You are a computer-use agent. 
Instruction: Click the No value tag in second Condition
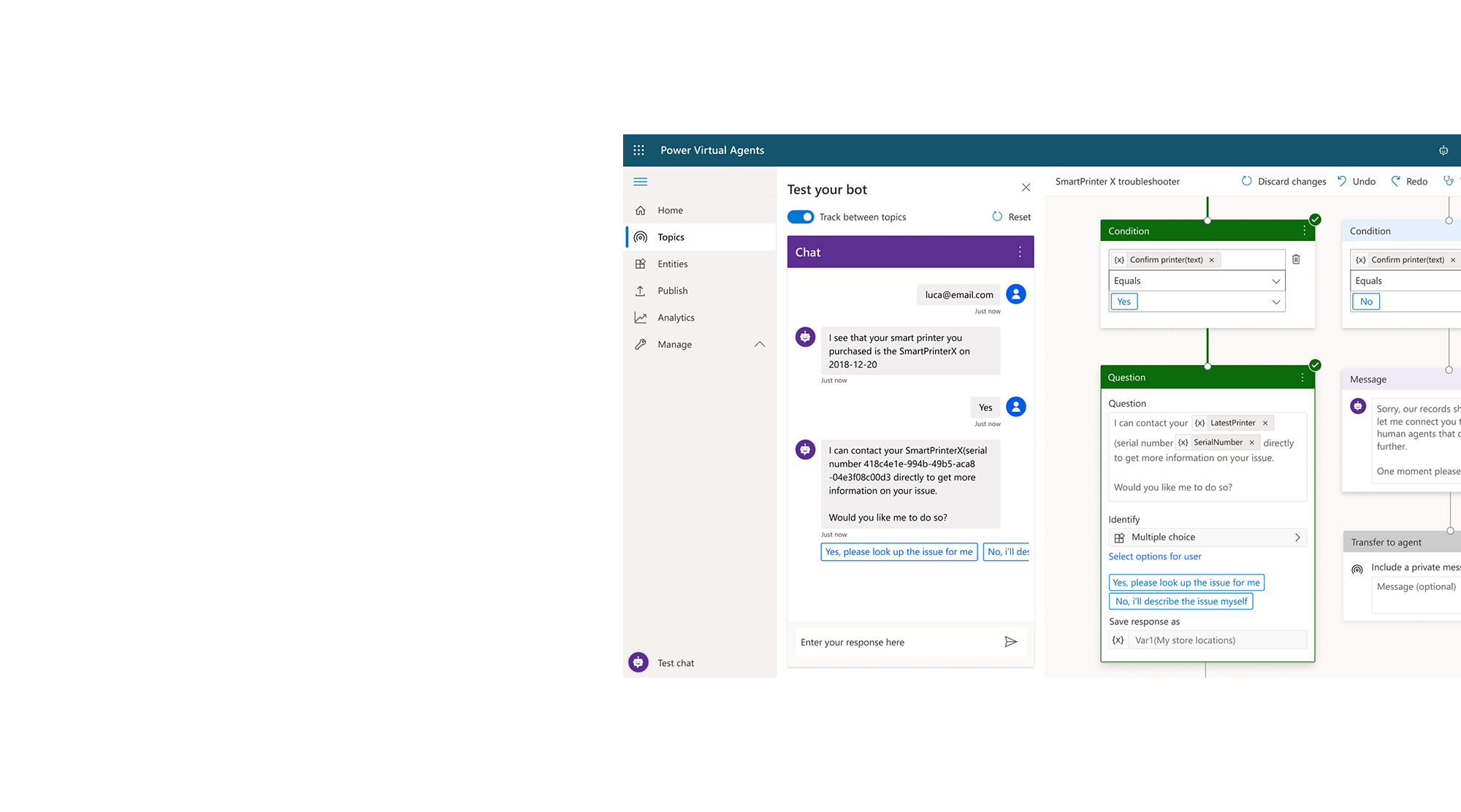(1366, 302)
